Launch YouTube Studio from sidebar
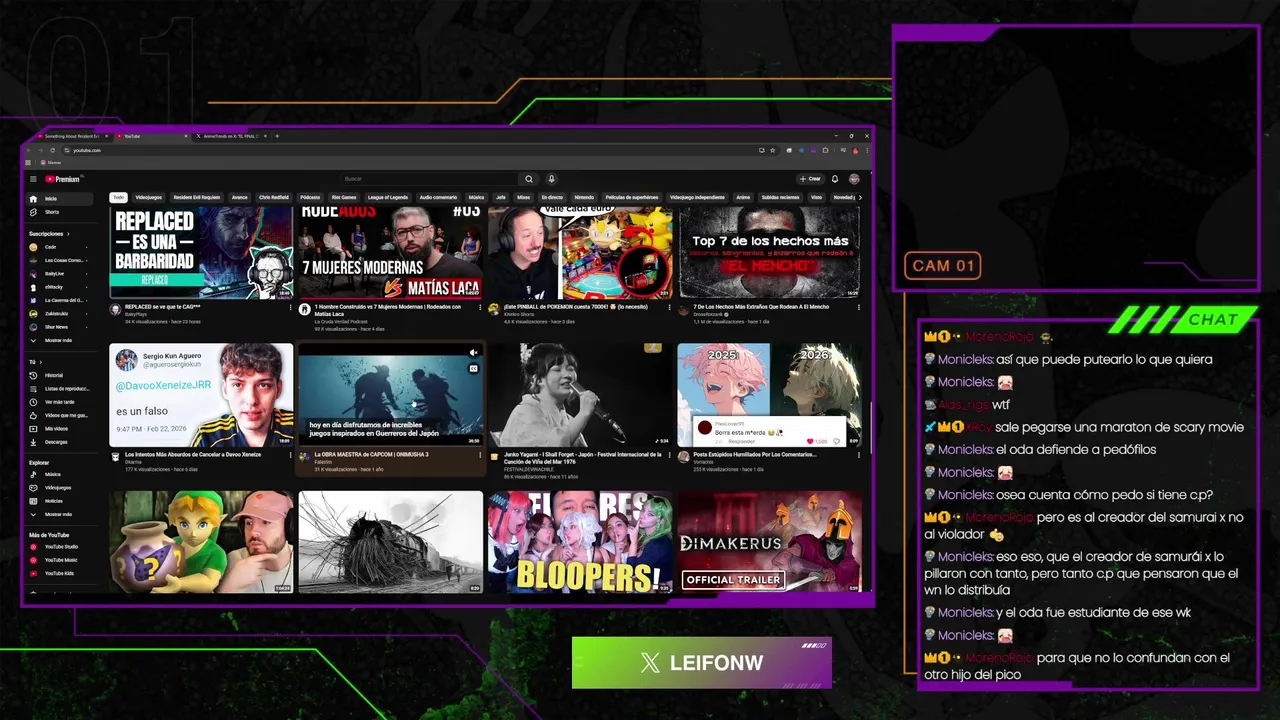Screen dimensions: 1280x720 [x=59, y=547]
